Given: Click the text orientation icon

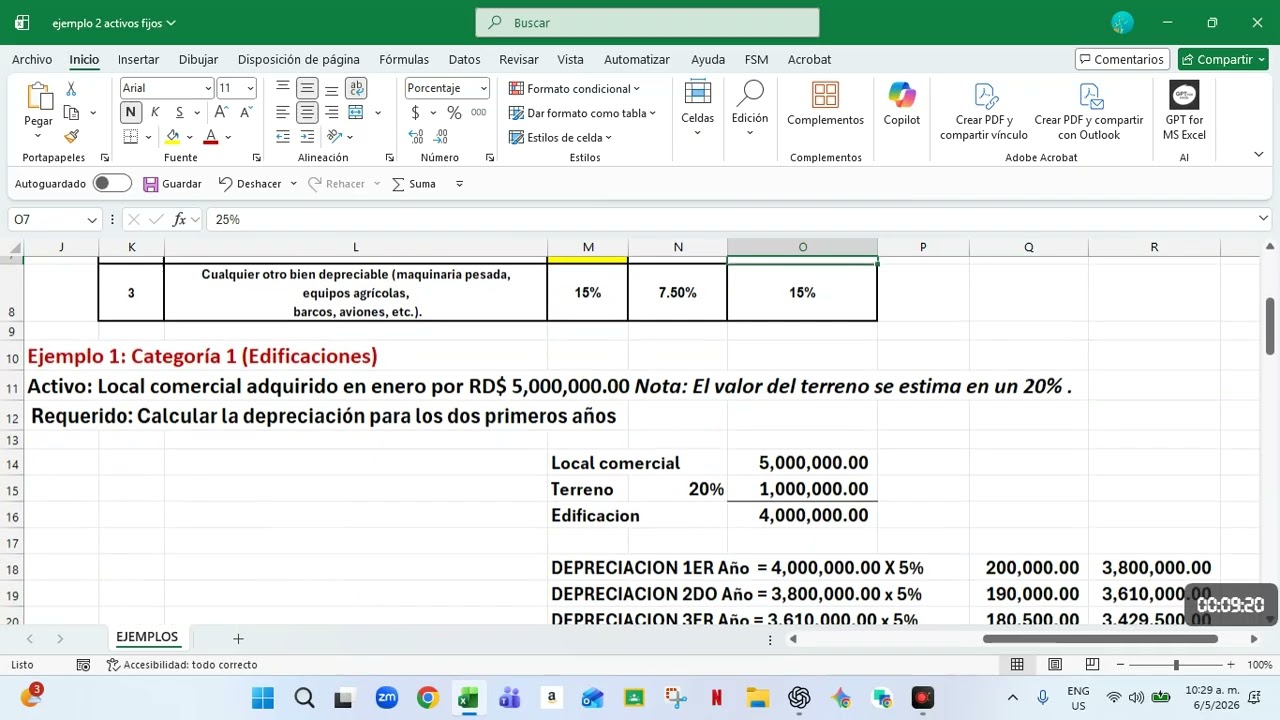Looking at the screenshot, I should coord(335,136).
